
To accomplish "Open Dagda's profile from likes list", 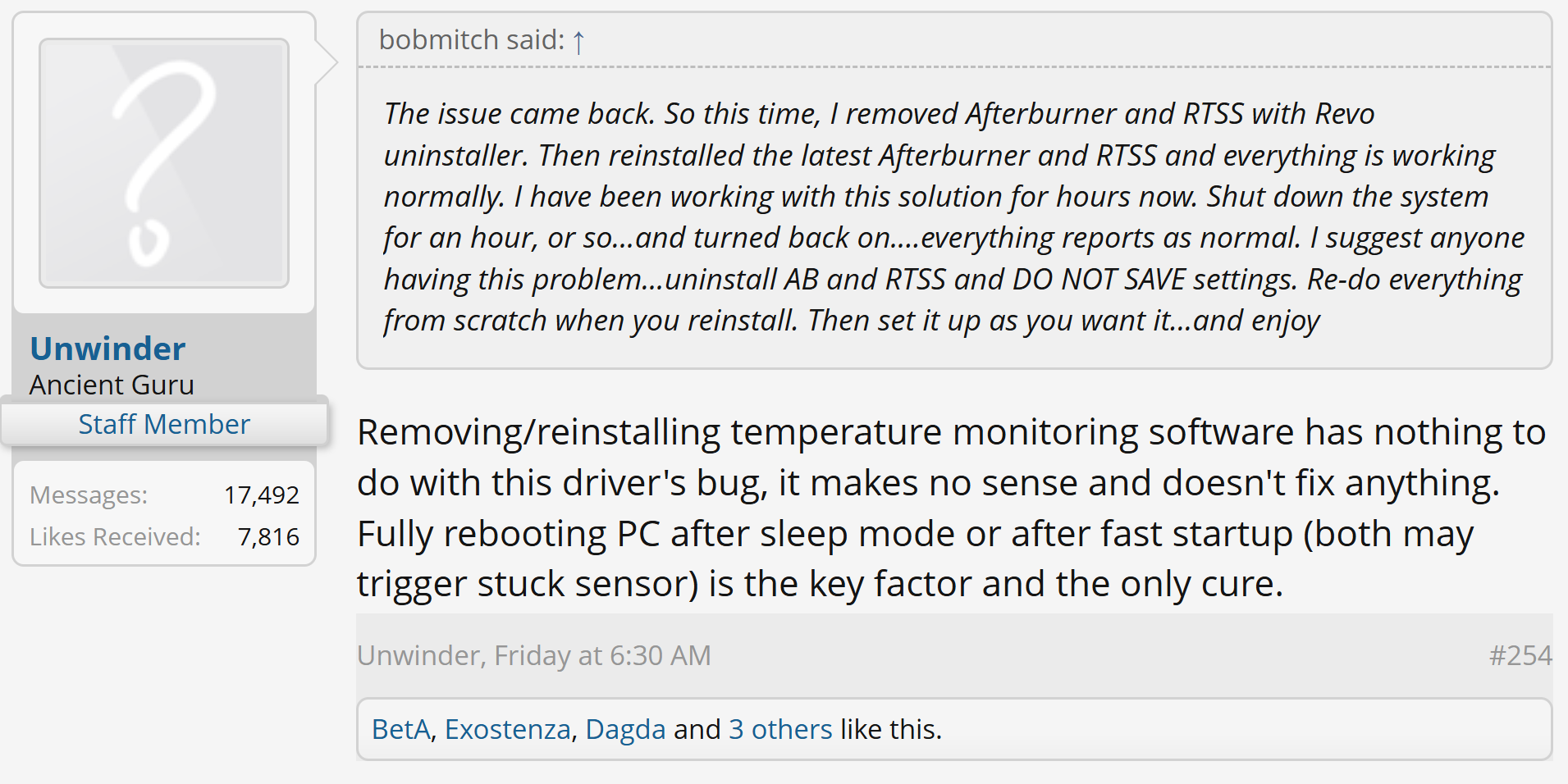I will pyautogui.click(x=625, y=729).
